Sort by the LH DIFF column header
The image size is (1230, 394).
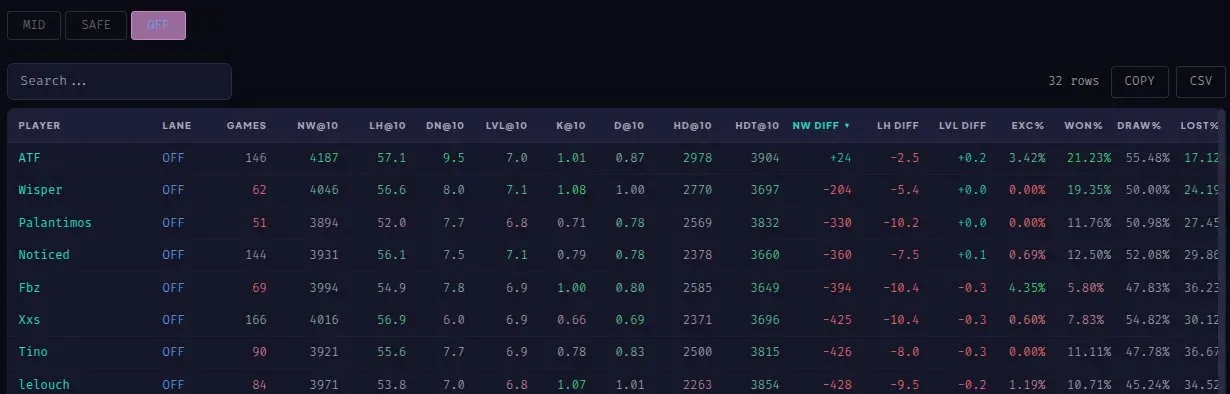tap(898, 126)
